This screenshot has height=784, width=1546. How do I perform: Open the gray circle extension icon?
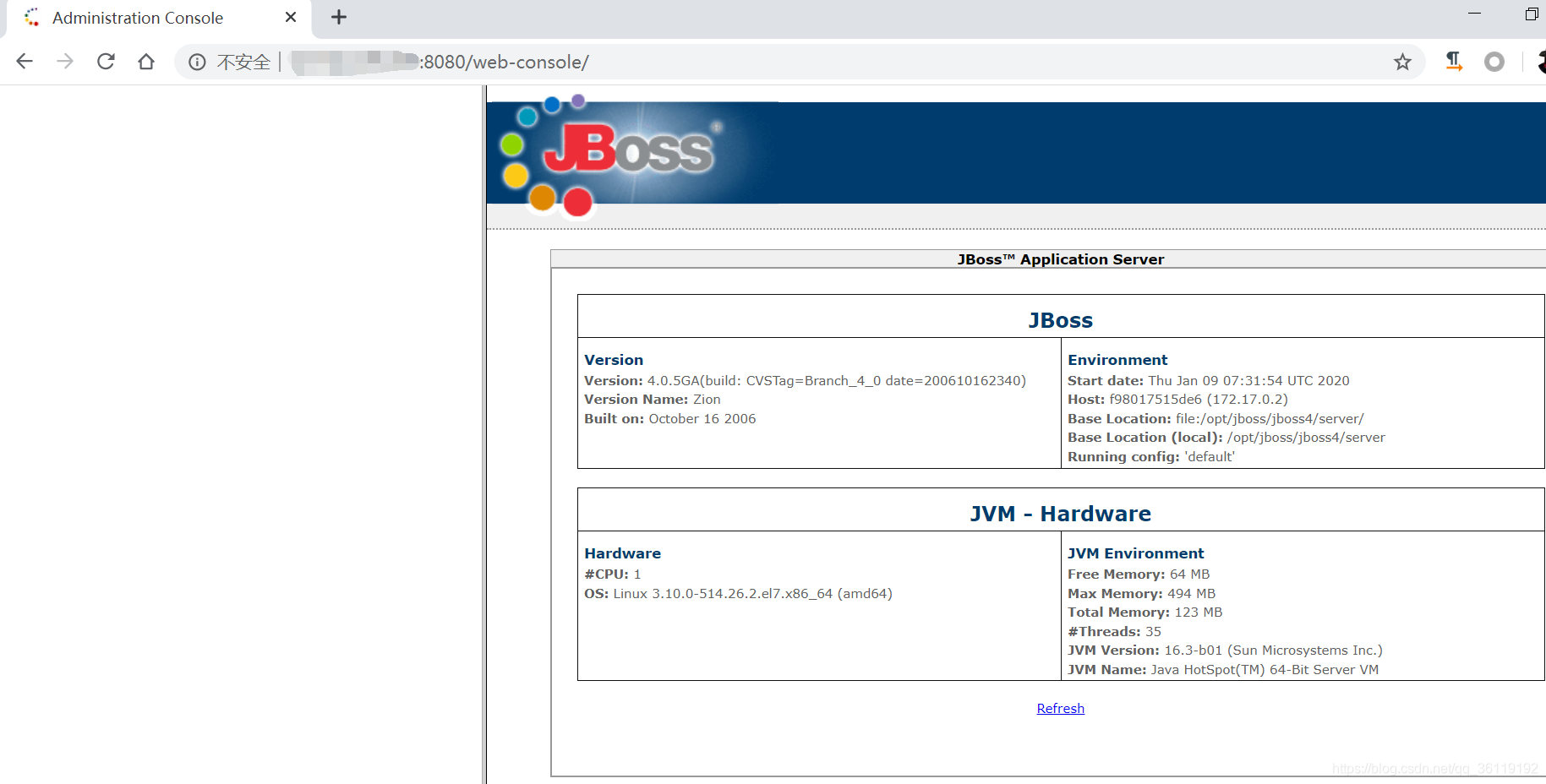1494,62
